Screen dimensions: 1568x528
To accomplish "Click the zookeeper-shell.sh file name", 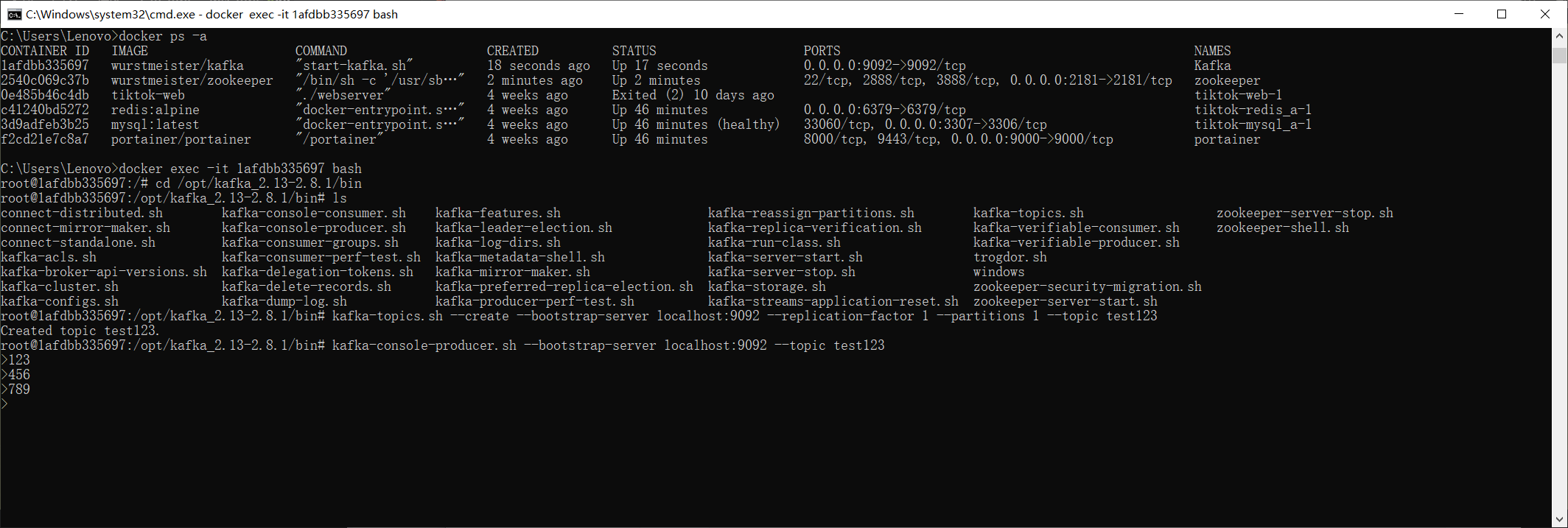I will point(1282,228).
